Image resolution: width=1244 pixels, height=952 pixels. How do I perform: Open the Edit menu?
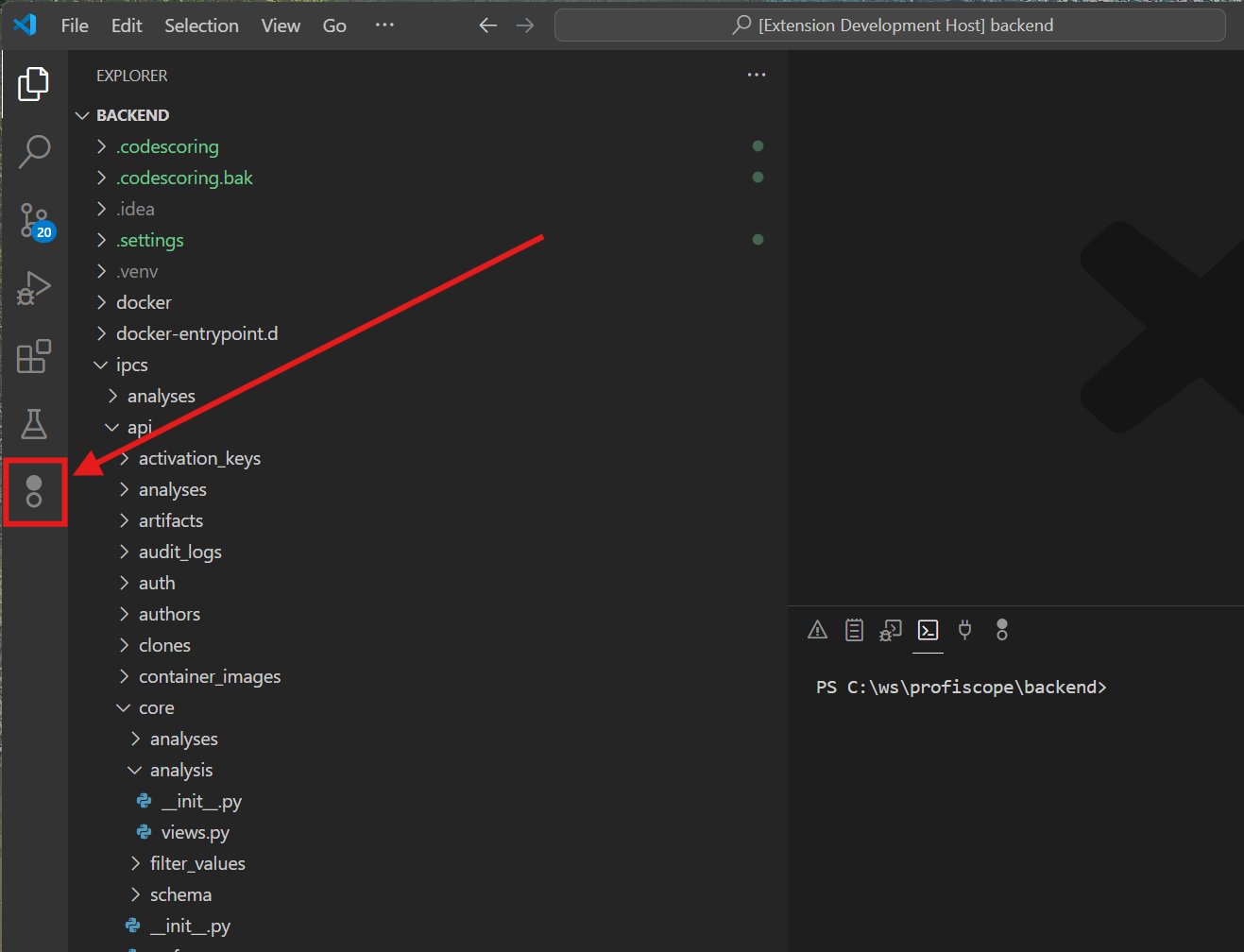click(x=127, y=25)
